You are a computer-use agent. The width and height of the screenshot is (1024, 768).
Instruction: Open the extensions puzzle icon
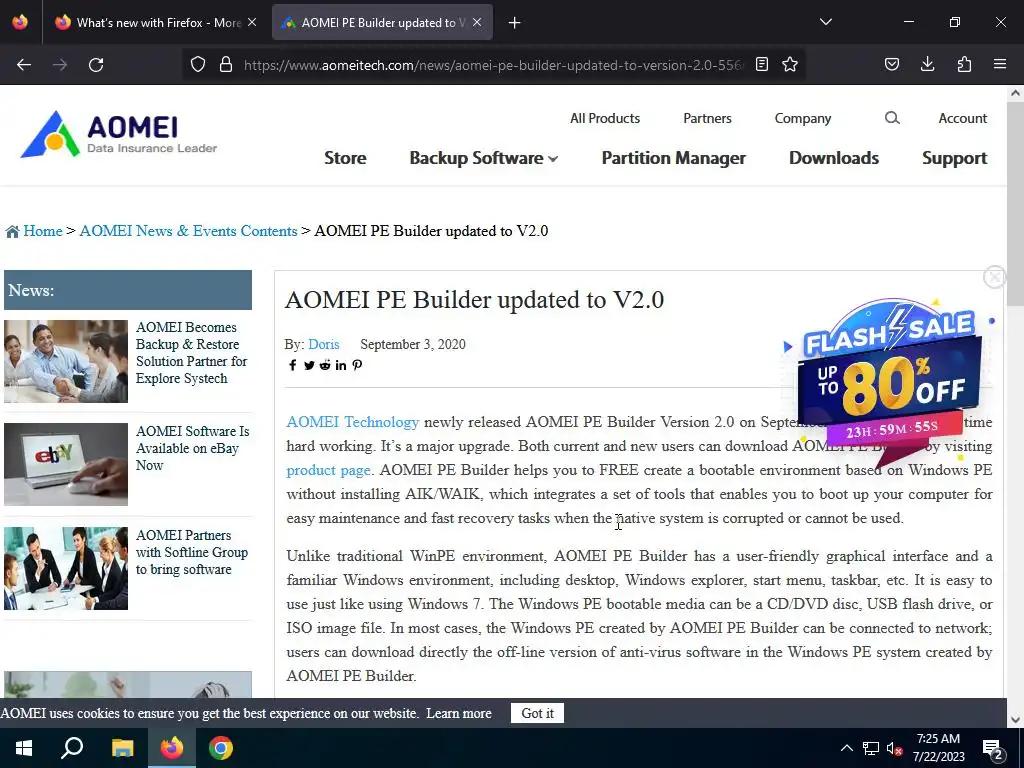click(964, 64)
